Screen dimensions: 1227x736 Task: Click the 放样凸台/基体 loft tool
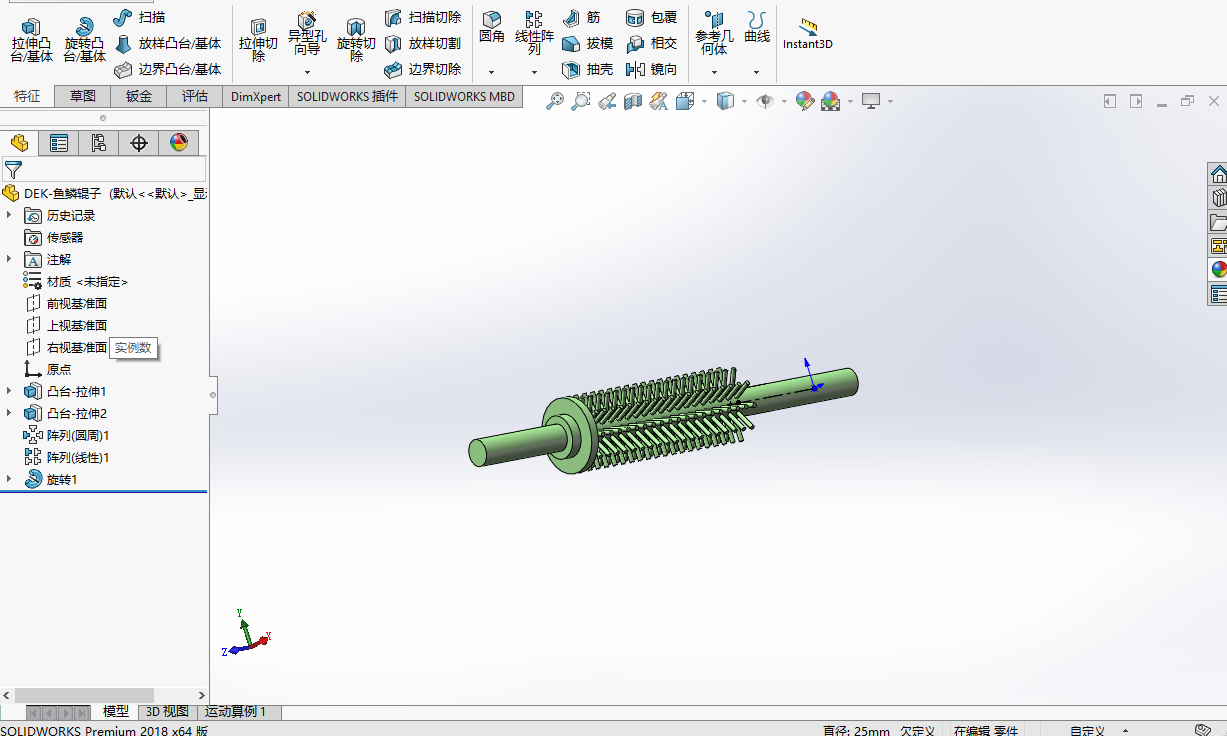[167, 44]
